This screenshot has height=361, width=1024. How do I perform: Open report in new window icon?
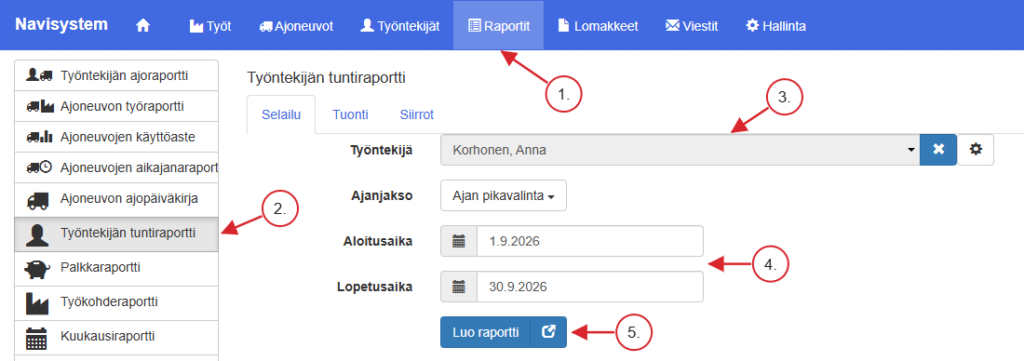tap(549, 332)
